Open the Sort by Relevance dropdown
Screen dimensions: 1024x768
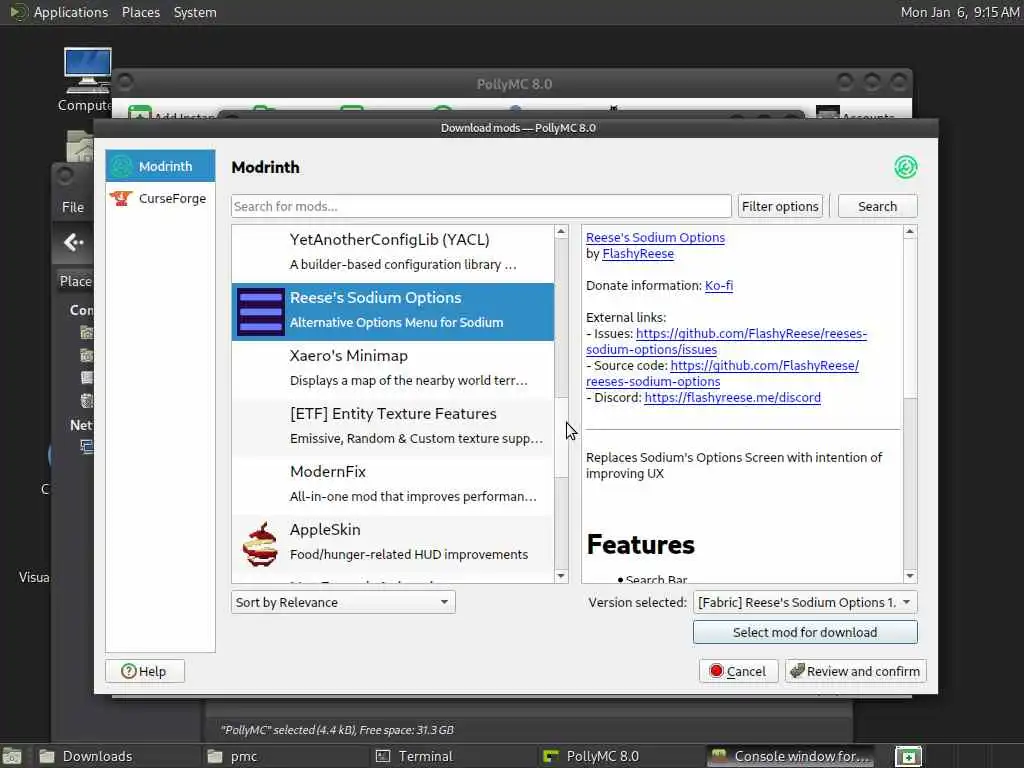(343, 602)
